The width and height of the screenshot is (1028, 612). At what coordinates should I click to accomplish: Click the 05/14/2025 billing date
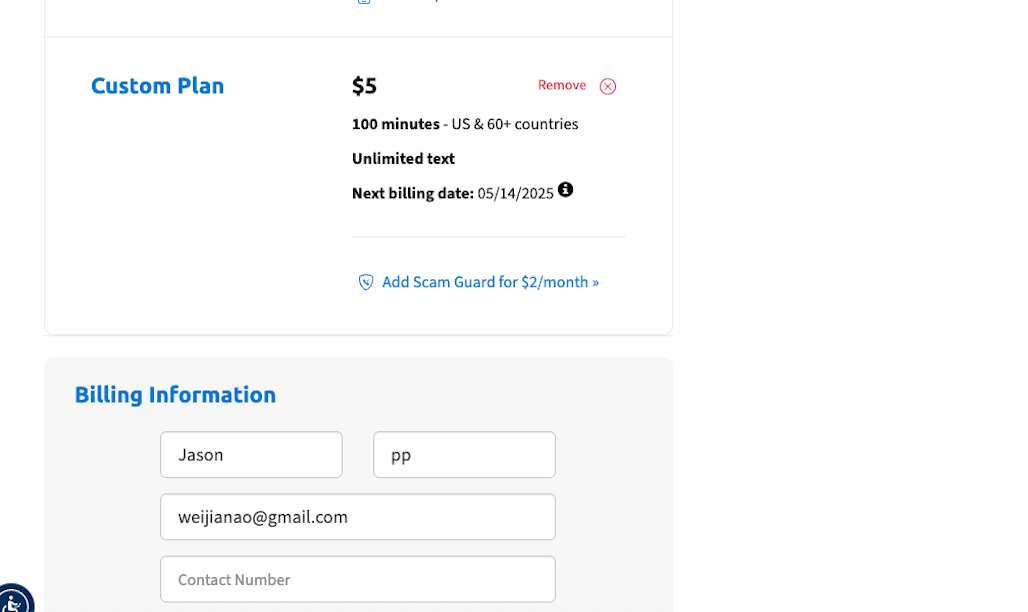pos(515,193)
